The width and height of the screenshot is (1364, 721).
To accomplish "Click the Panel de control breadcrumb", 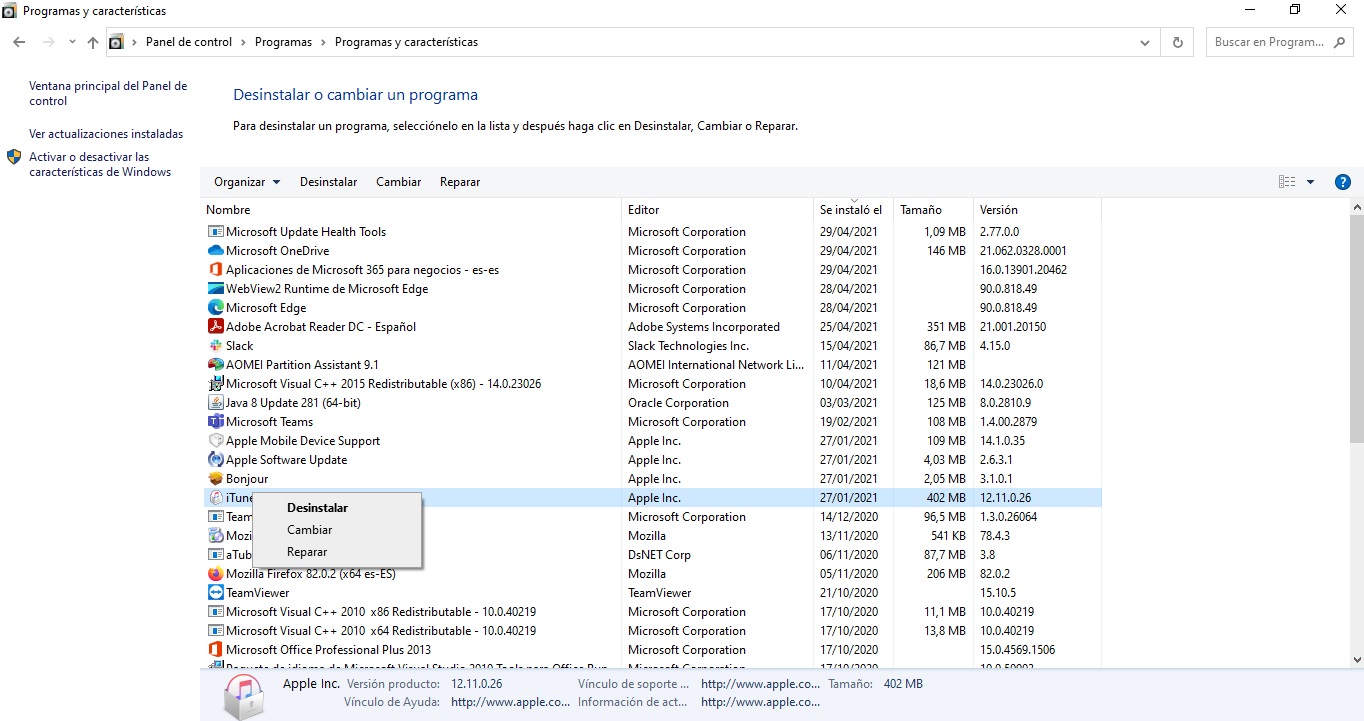I will click(x=189, y=42).
